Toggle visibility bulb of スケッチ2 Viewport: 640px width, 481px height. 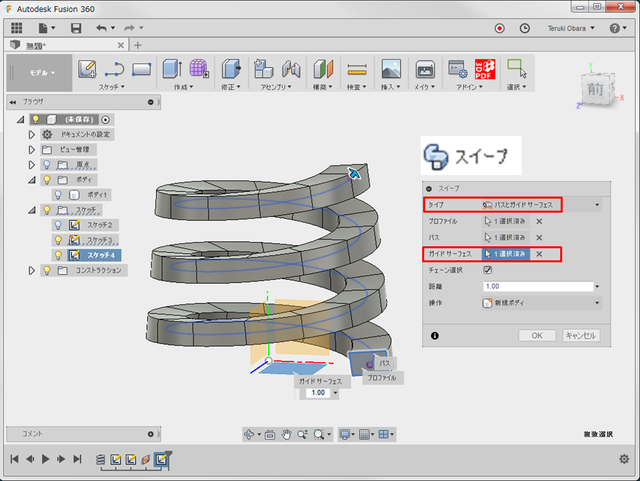coord(58,225)
